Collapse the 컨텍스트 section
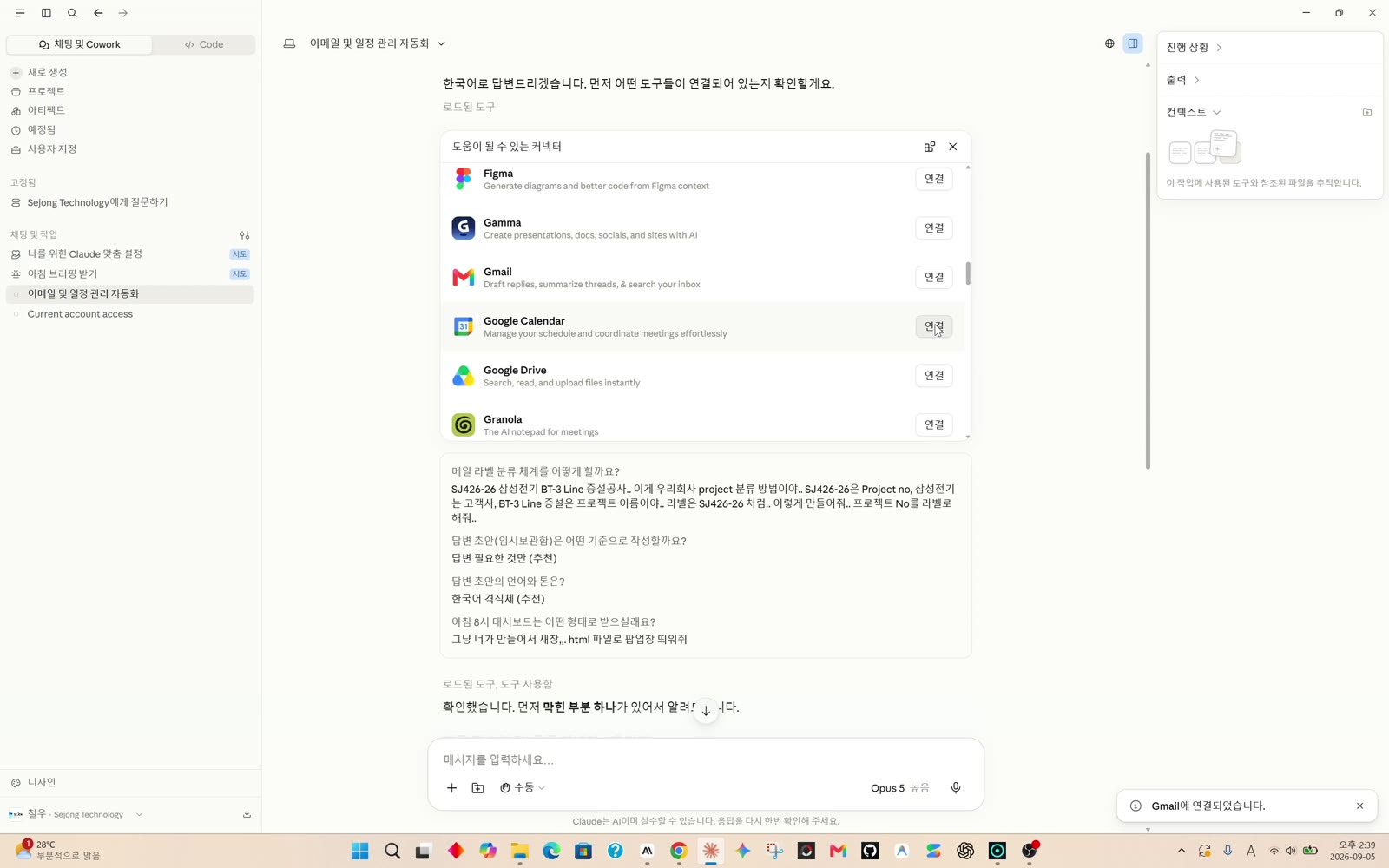1389x868 pixels. [x=1194, y=112]
